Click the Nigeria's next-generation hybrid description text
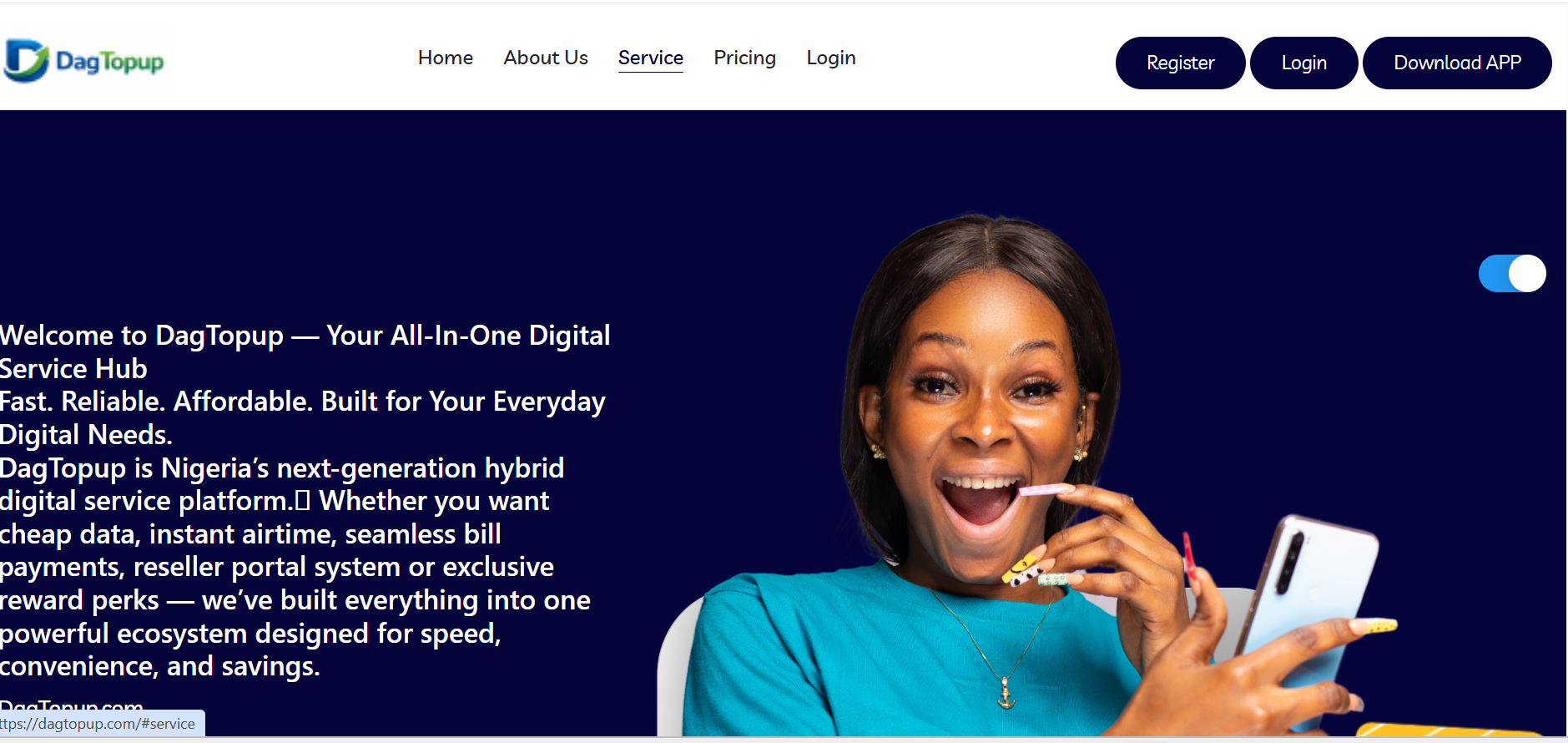The image size is (1568, 743). pos(295,567)
